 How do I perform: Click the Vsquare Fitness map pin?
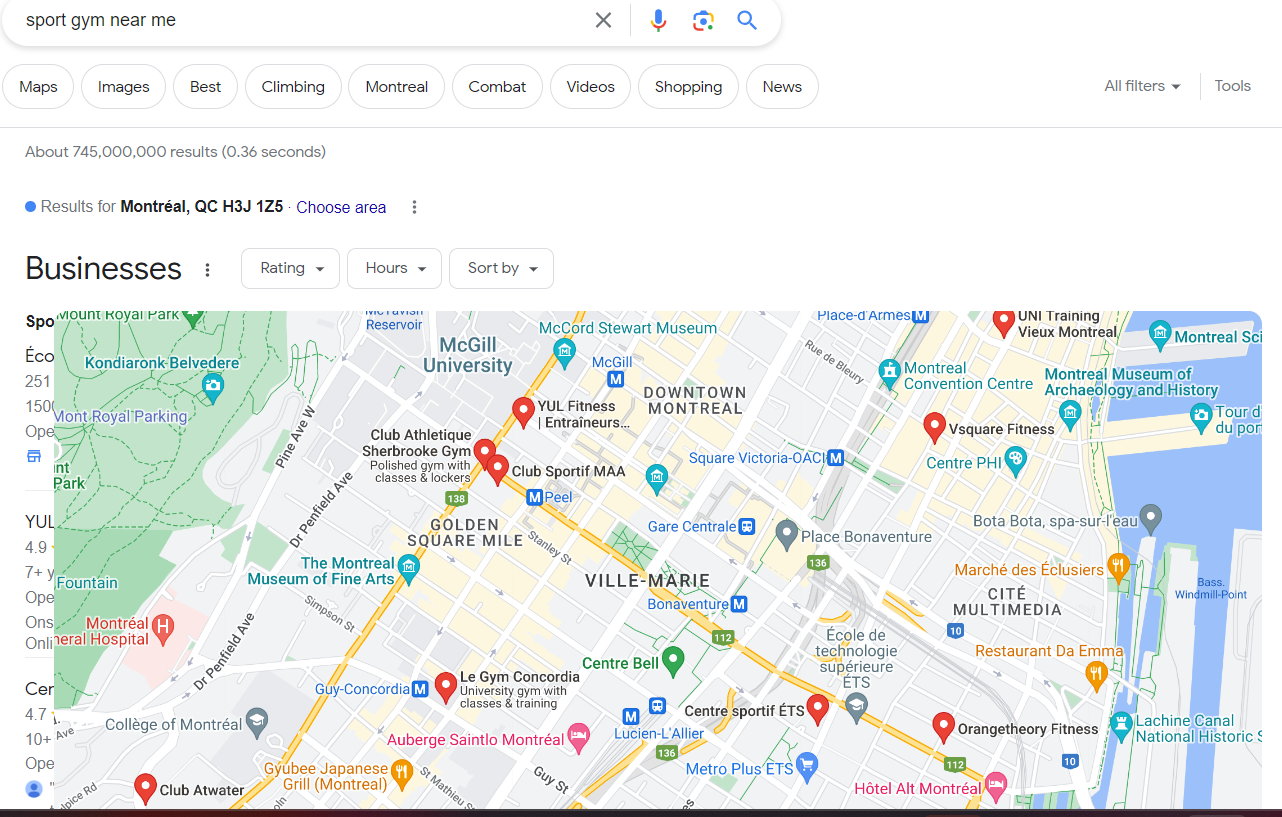tap(934, 426)
